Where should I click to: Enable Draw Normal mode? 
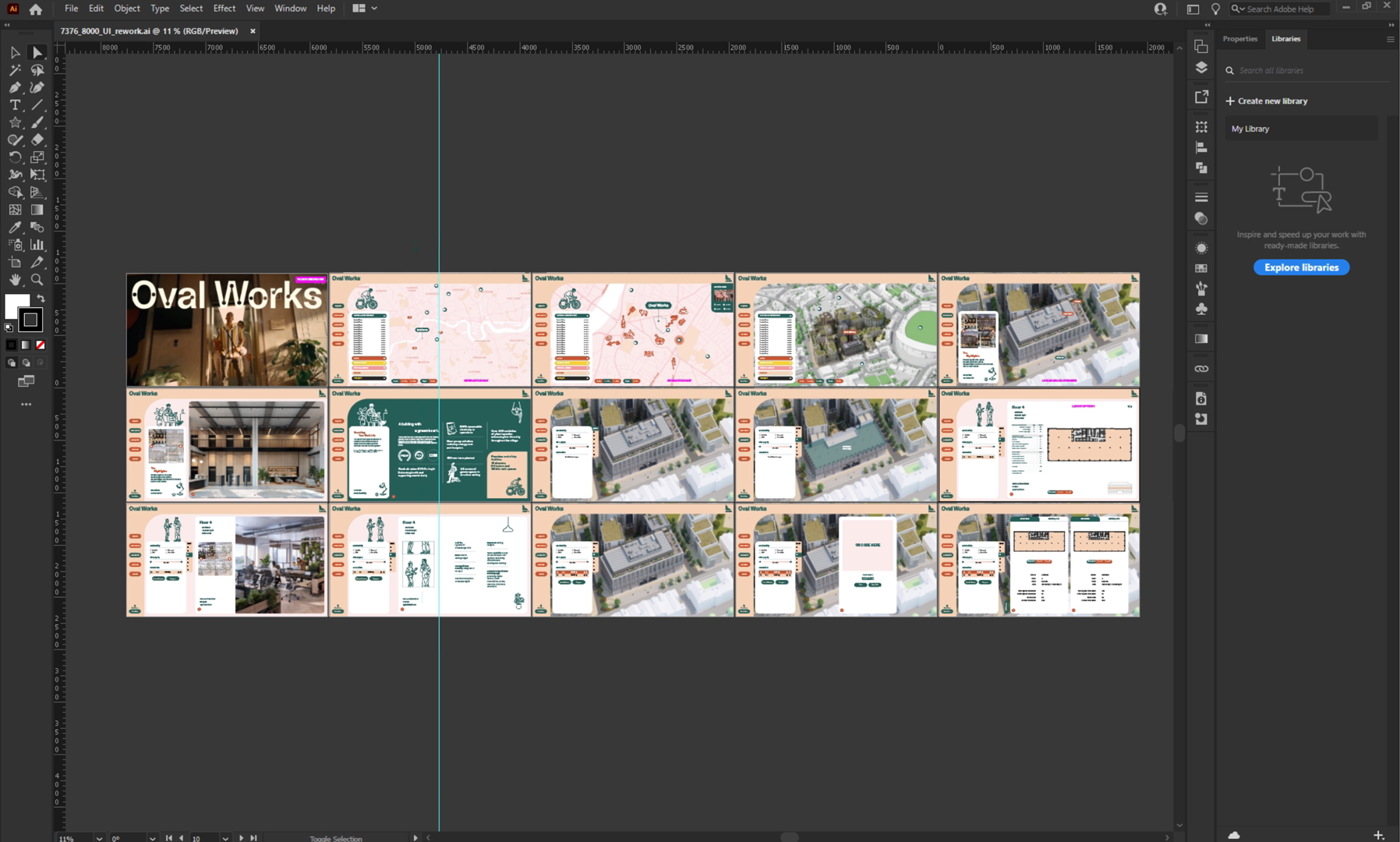coord(11,363)
